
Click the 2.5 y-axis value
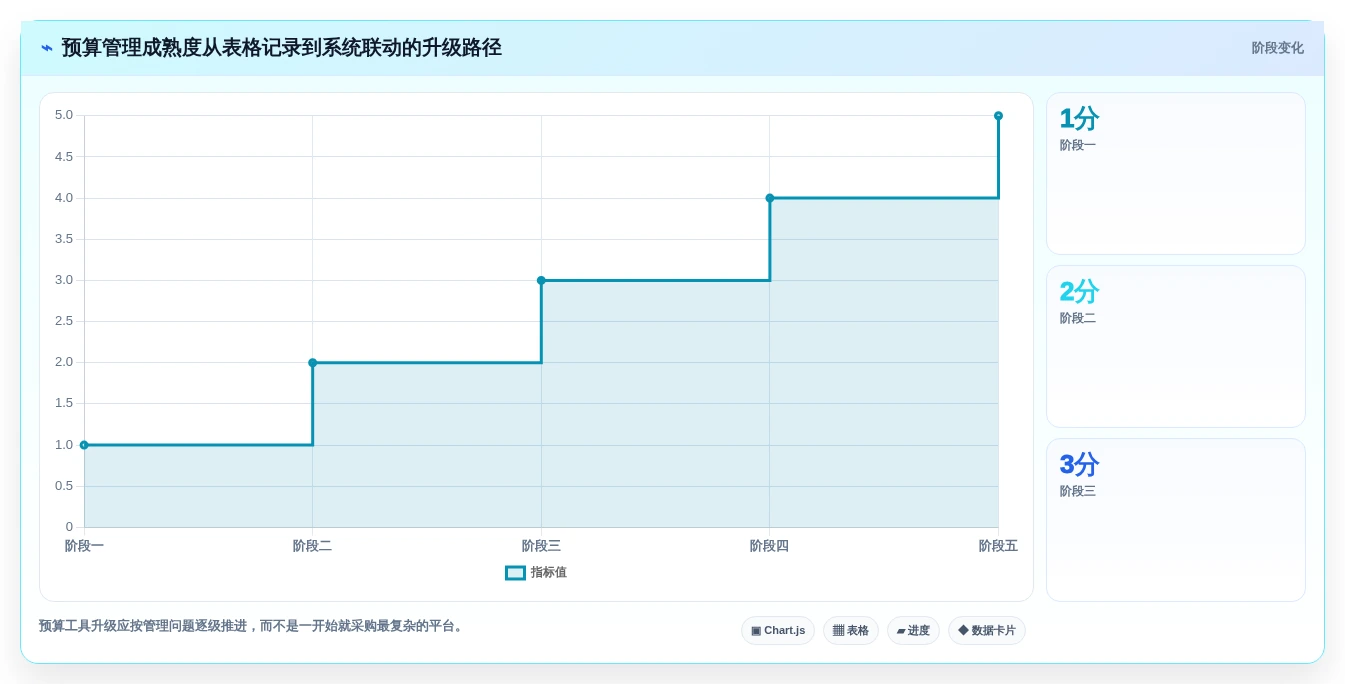tap(64, 321)
